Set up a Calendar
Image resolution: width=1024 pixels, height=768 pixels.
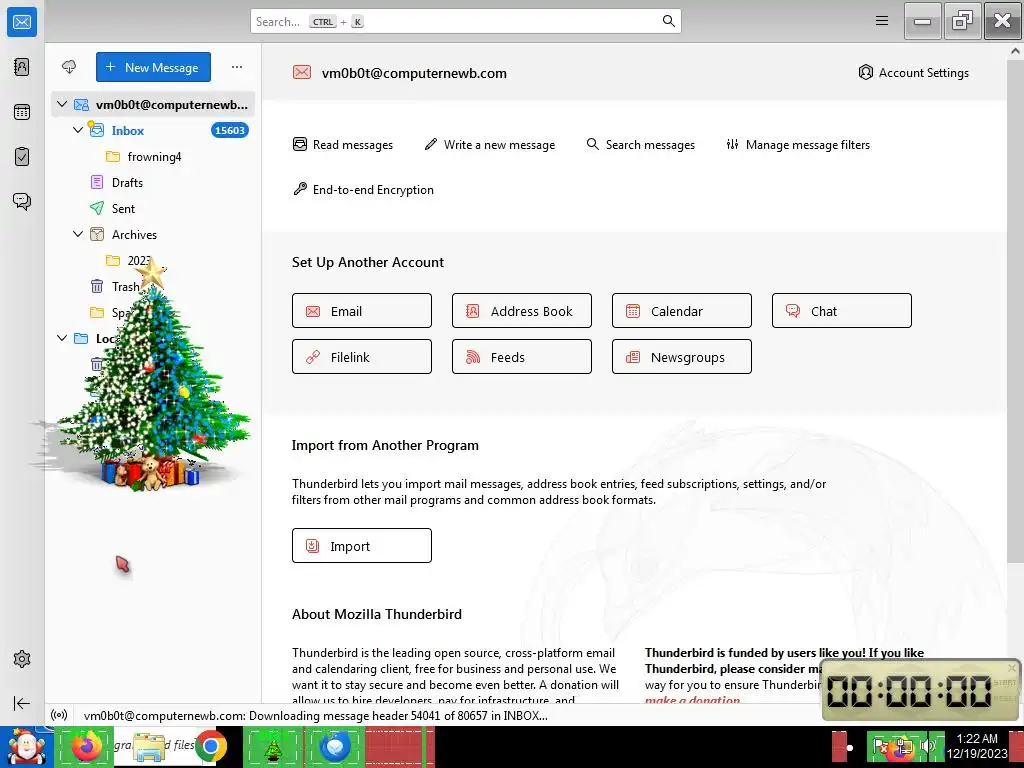pyautogui.click(x=682, y=311)
